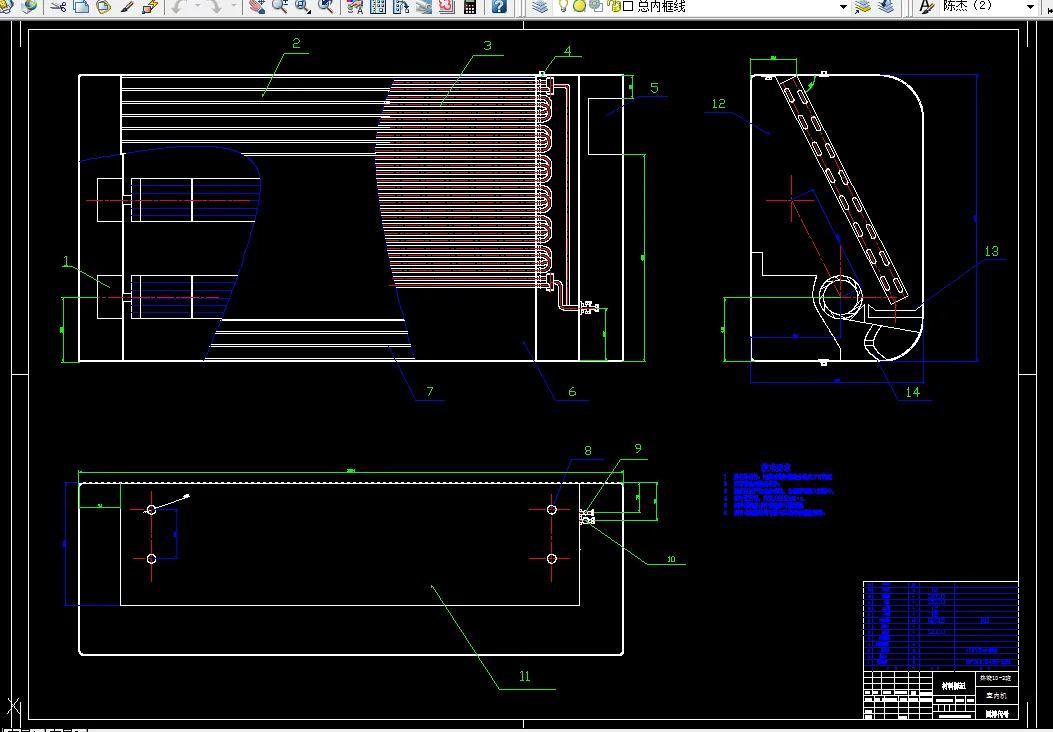Select balloon label 2 in front view

point(296,44)
